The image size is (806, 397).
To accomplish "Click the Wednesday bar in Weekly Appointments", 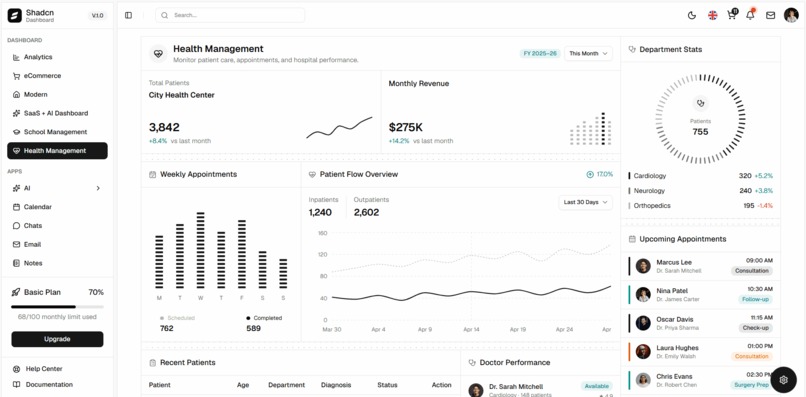I will click(x=200, y=250).
